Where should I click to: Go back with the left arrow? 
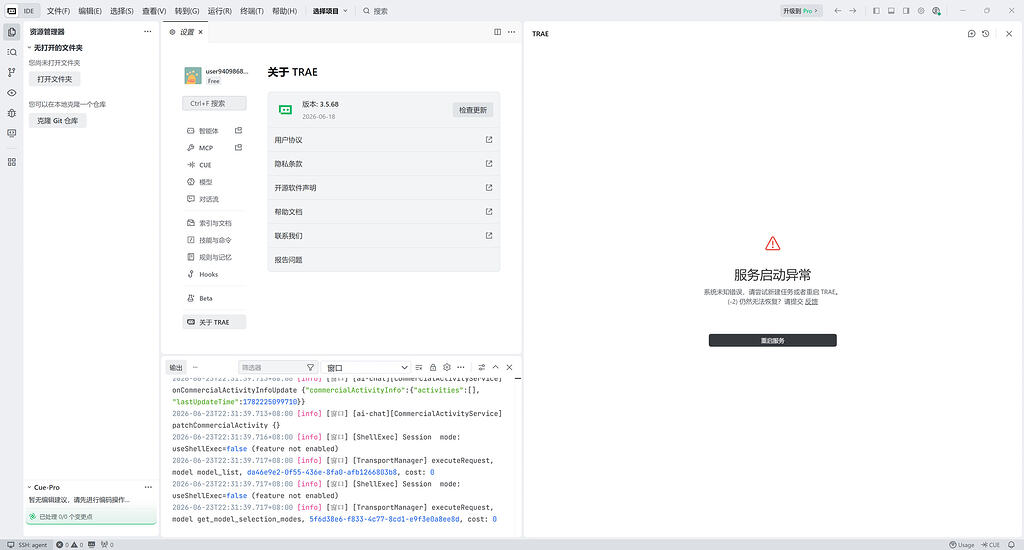pos(838,10)
